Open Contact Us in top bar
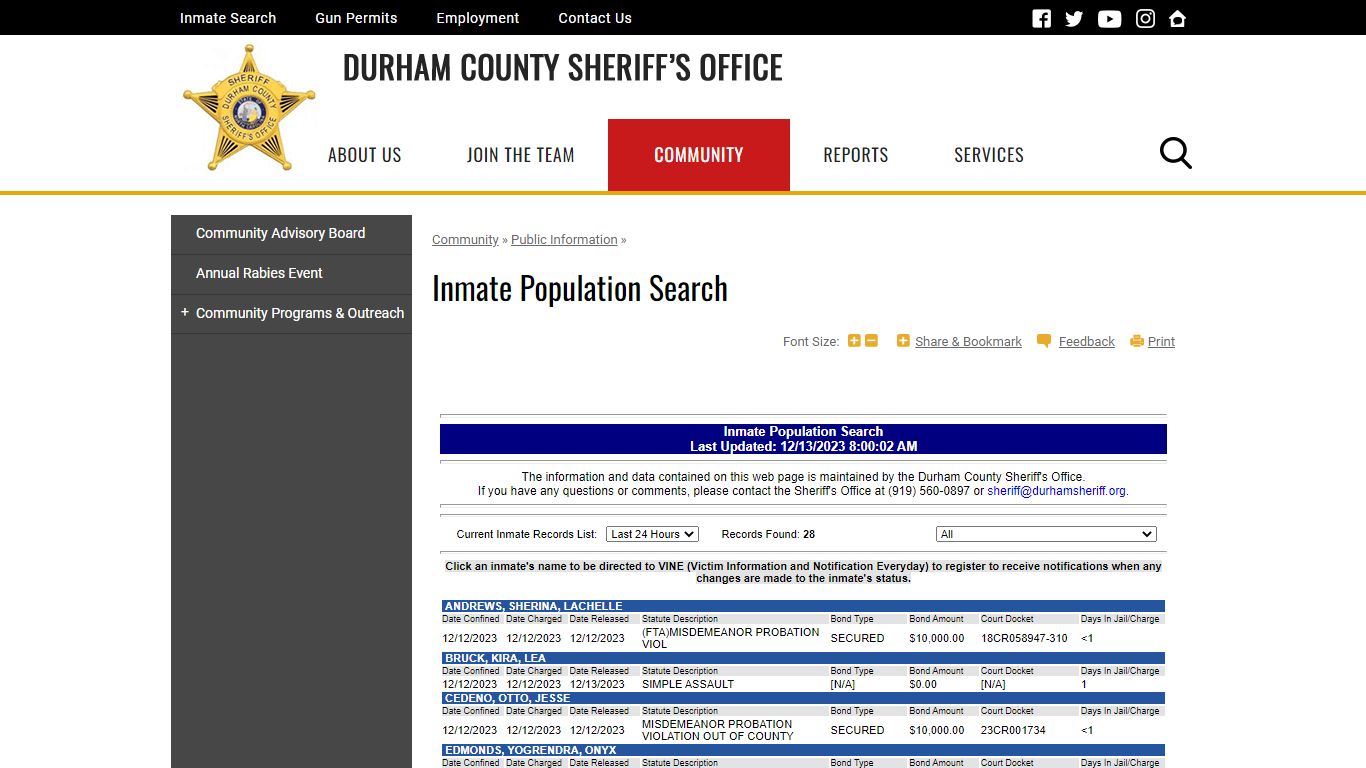 click(595, 18)
